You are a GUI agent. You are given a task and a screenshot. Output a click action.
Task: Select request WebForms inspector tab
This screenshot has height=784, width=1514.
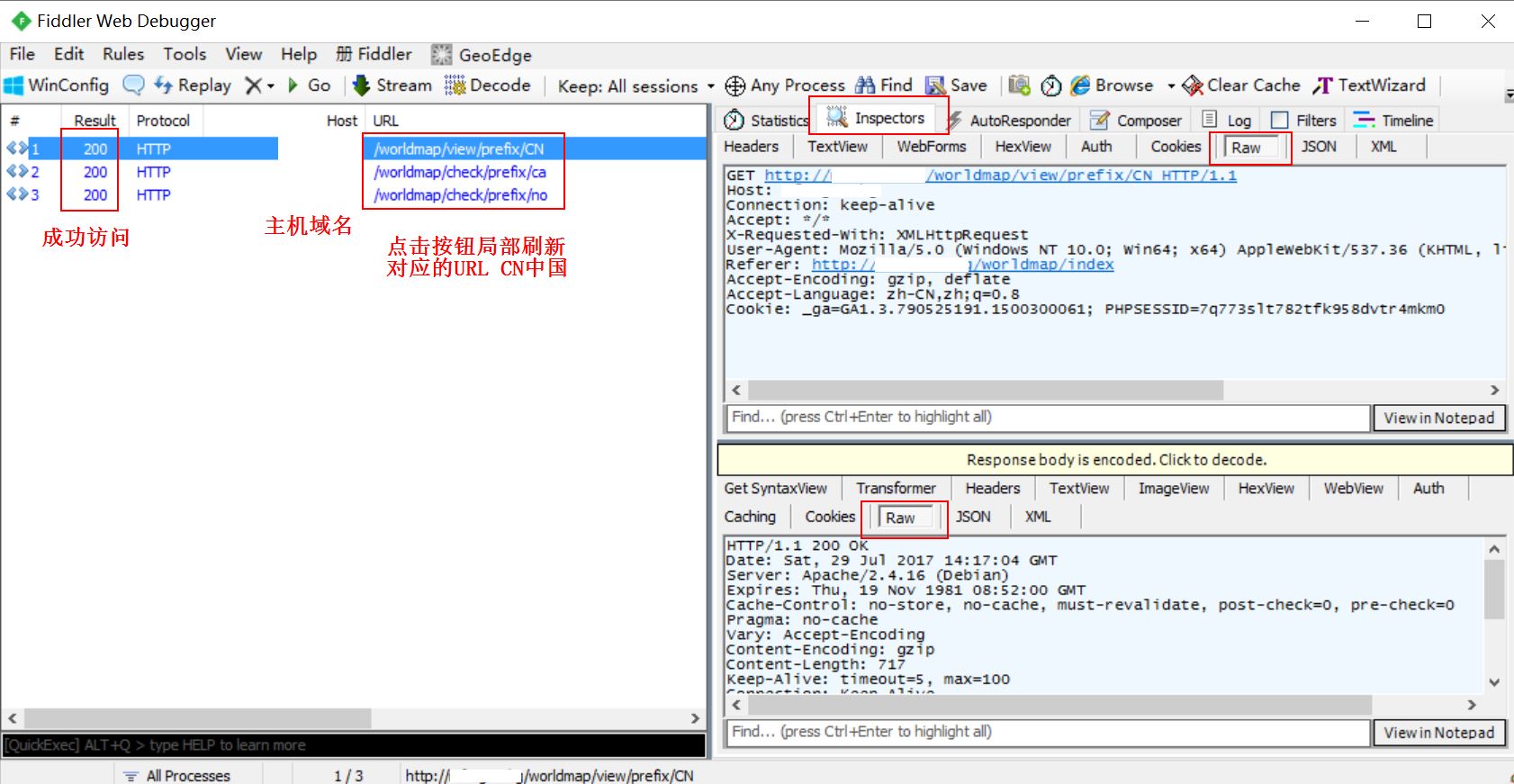[x=931, y=147]
